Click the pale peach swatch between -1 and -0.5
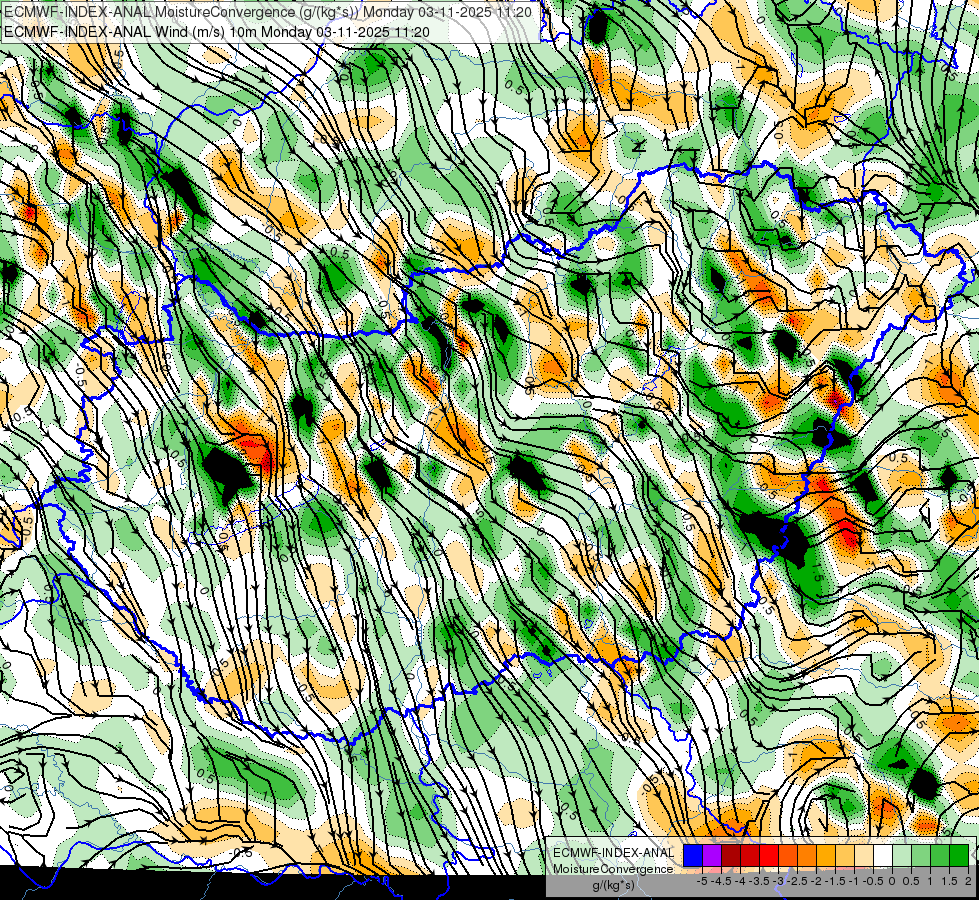Image resolution: width=979 pixels, height=900 pixels. point(864,855)
